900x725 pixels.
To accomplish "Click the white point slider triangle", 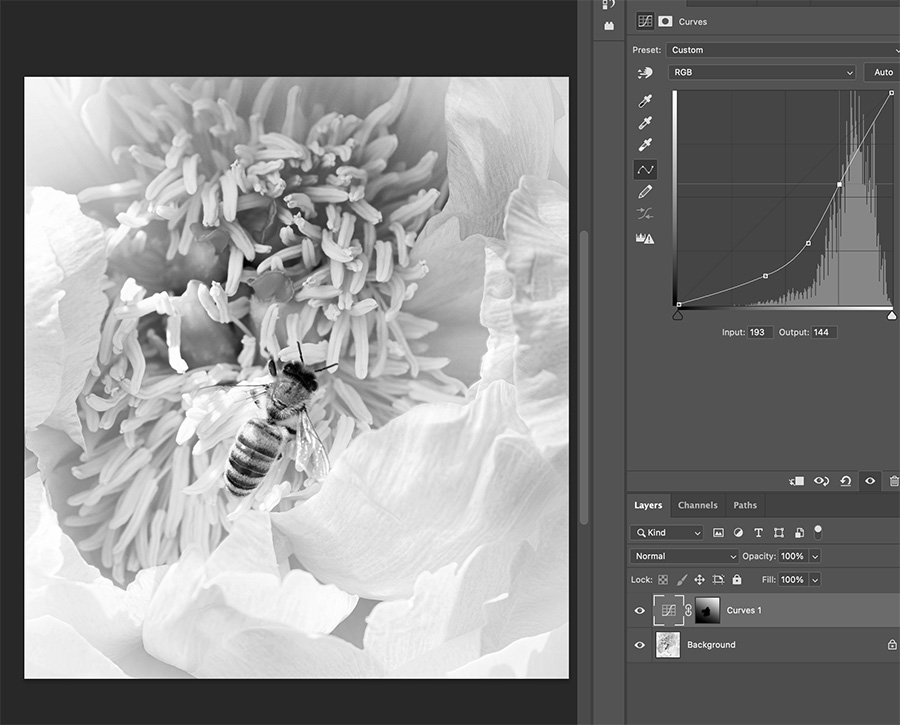I will 891,315.
